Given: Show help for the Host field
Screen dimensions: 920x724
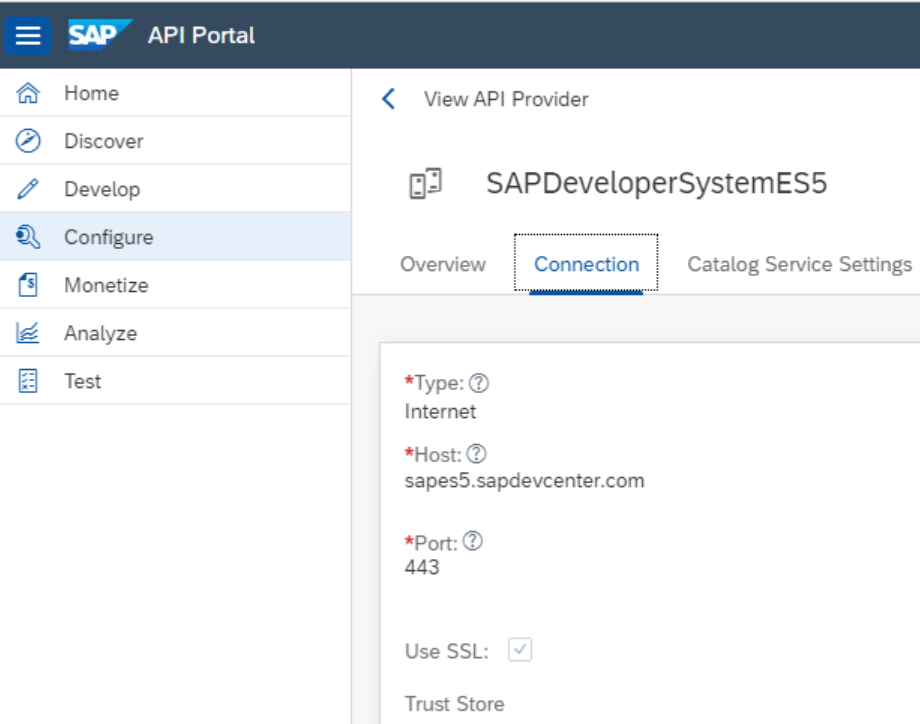Looking at the screenshot, I should tap(476, 454).
